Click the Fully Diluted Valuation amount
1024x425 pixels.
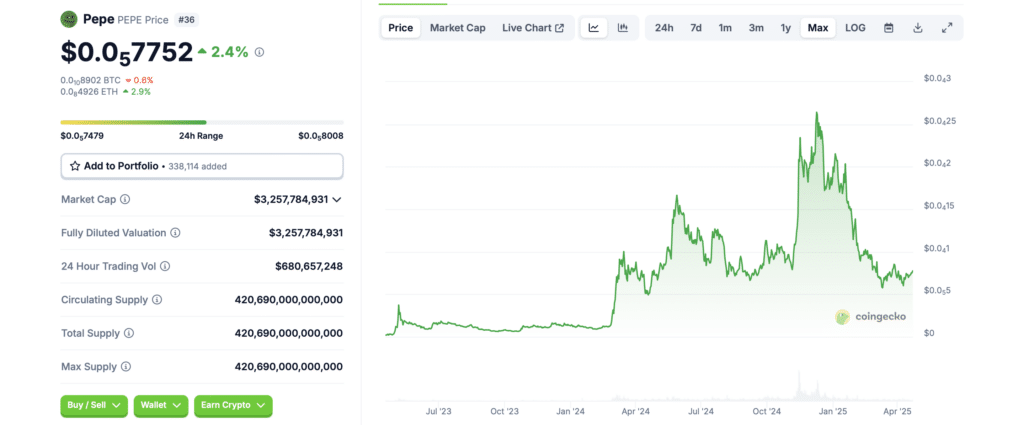[x=306, y=232]
